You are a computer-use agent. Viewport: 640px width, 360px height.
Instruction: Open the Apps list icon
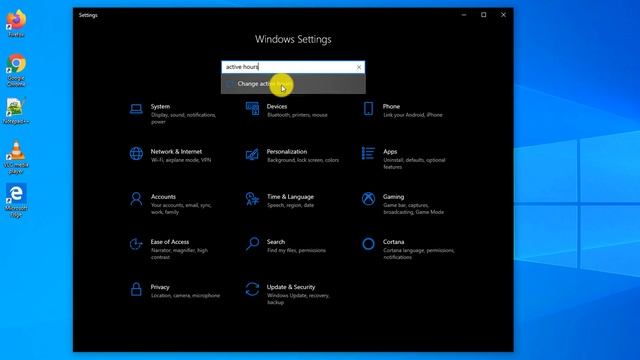point(368,153)
